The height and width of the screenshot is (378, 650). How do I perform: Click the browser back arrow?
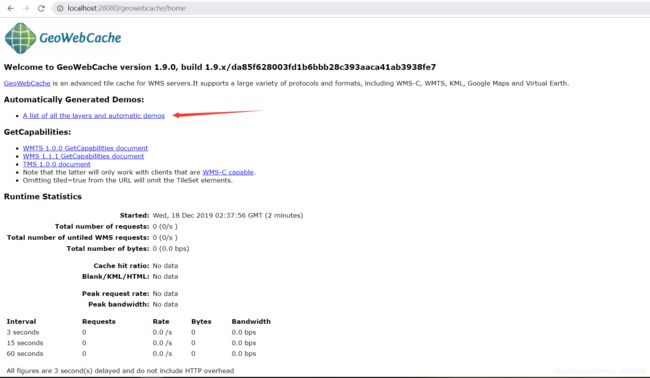[x=11, y=8]
